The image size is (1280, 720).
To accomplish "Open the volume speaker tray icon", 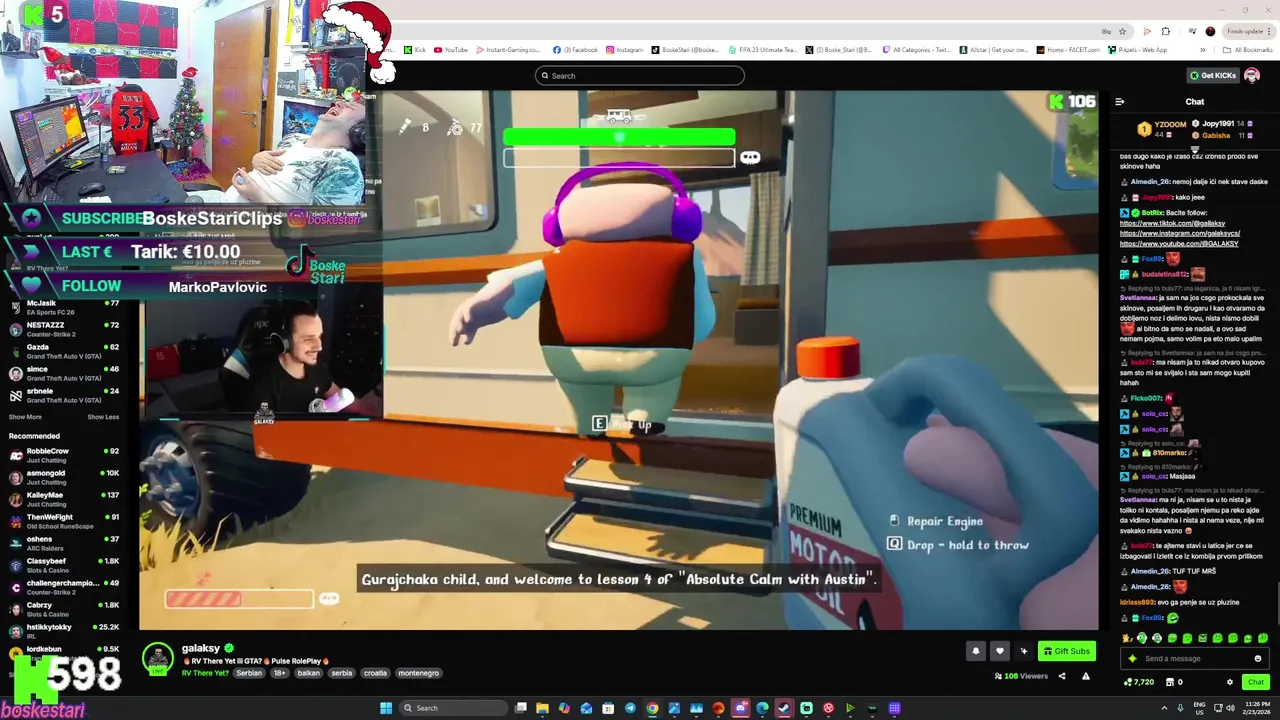I will pyautogui.click(x=1230, y=708).
